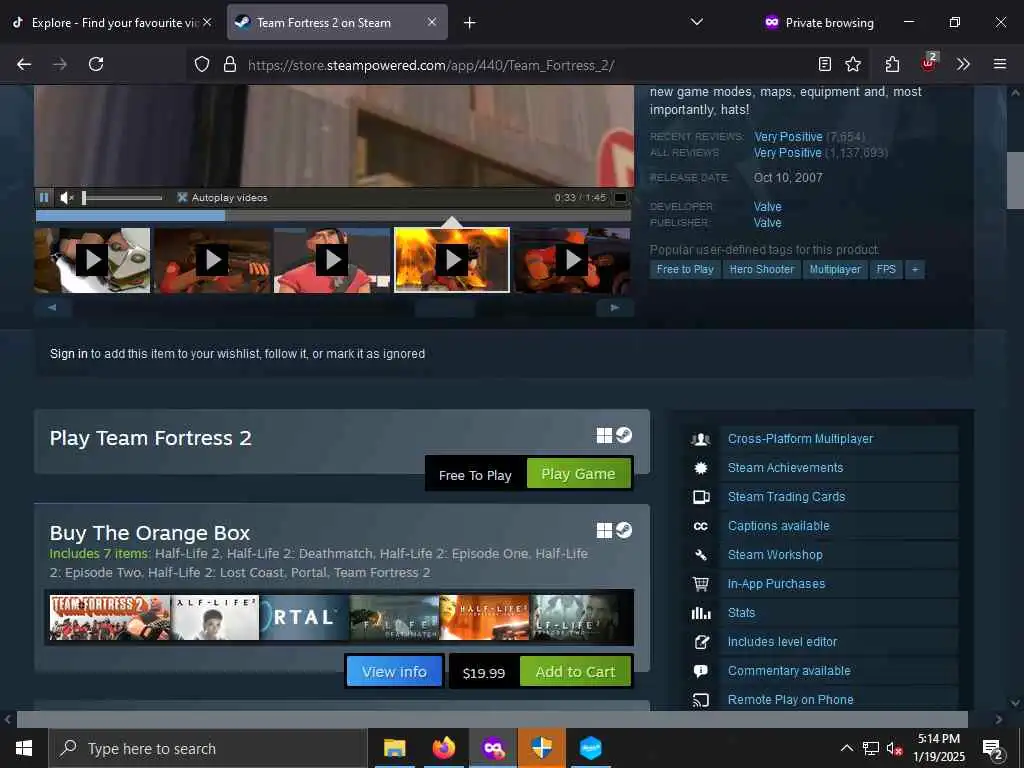Click the Remote Play cast icon
Viewport: 1024px width, 768px height.
[701, 700]
